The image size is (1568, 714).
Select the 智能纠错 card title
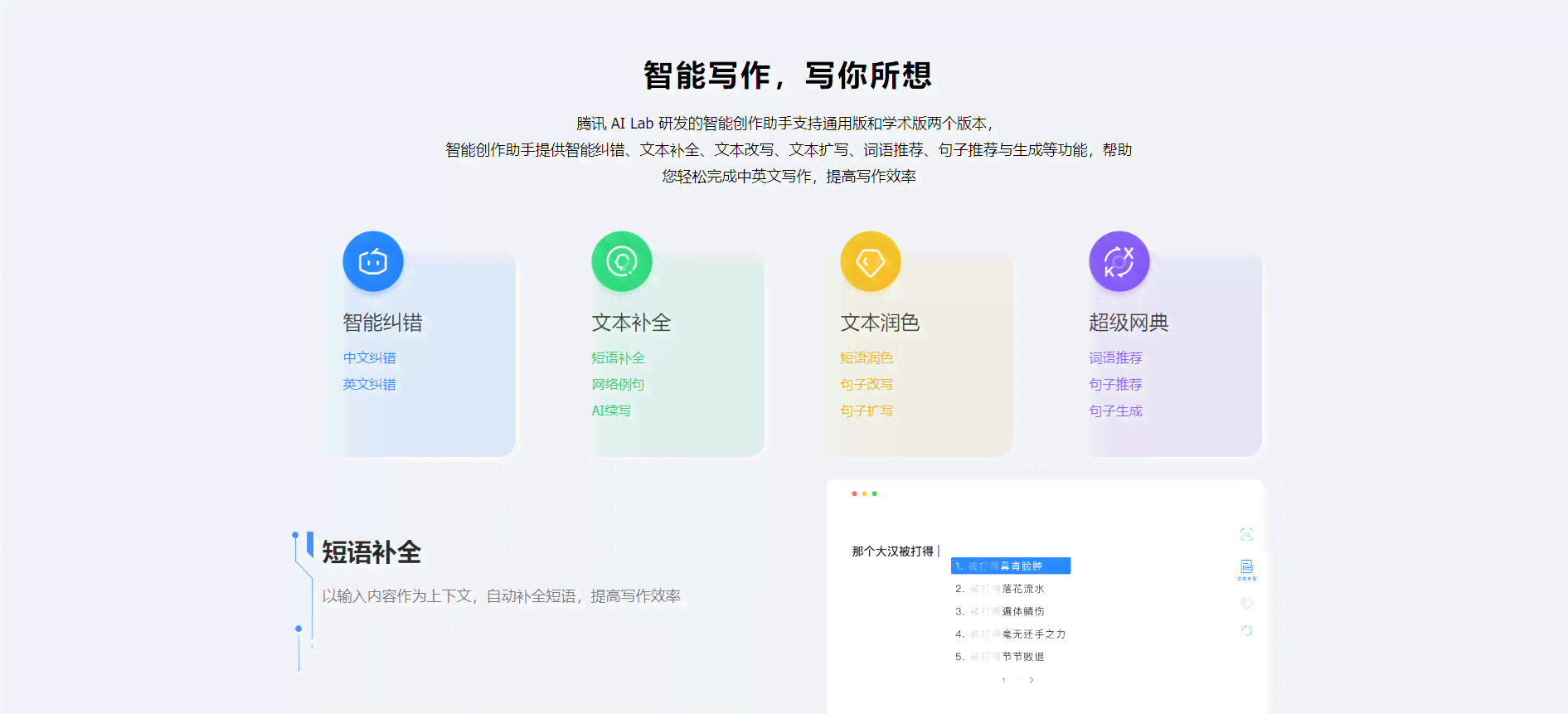[382, 323]
